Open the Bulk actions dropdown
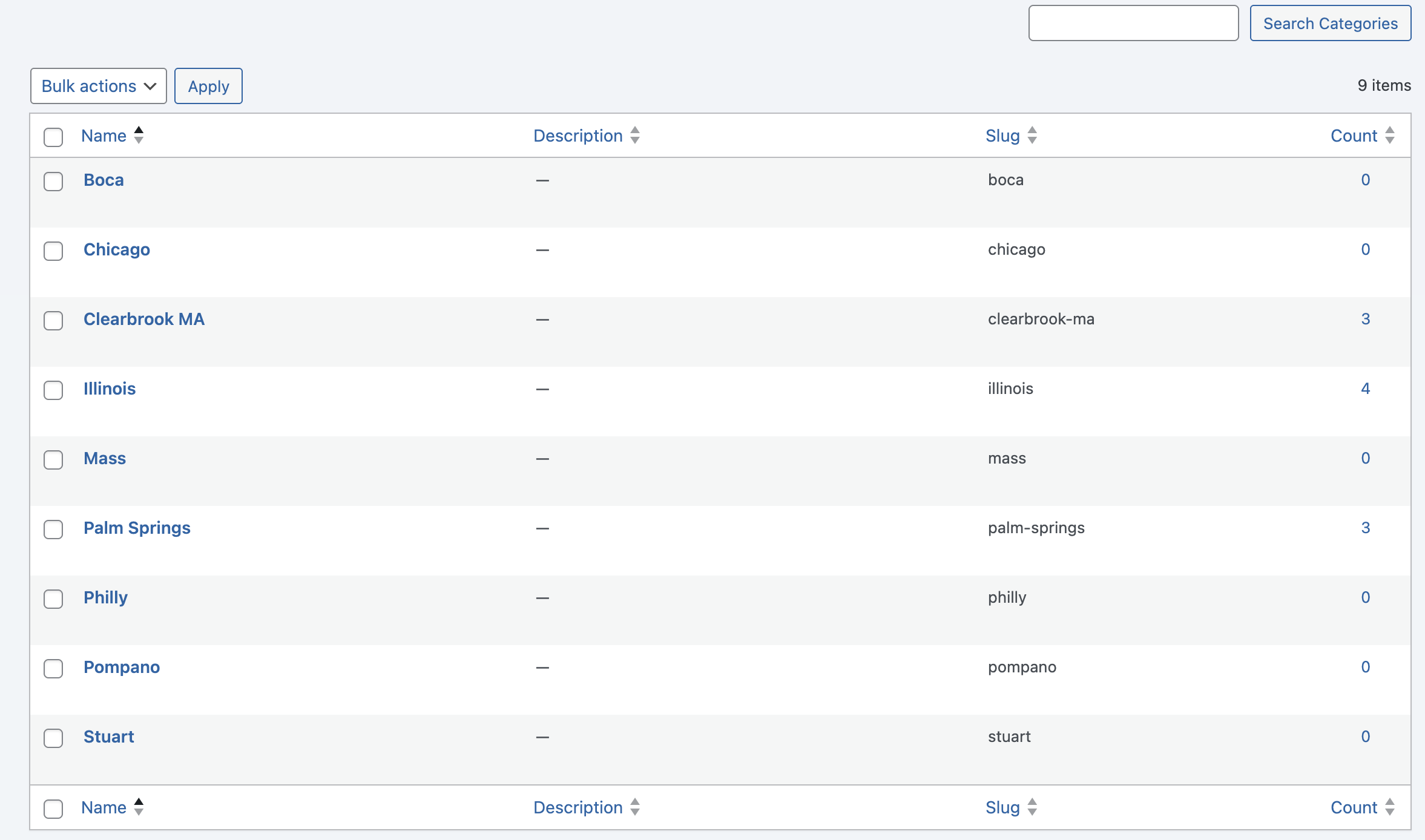 pos(99,86)
